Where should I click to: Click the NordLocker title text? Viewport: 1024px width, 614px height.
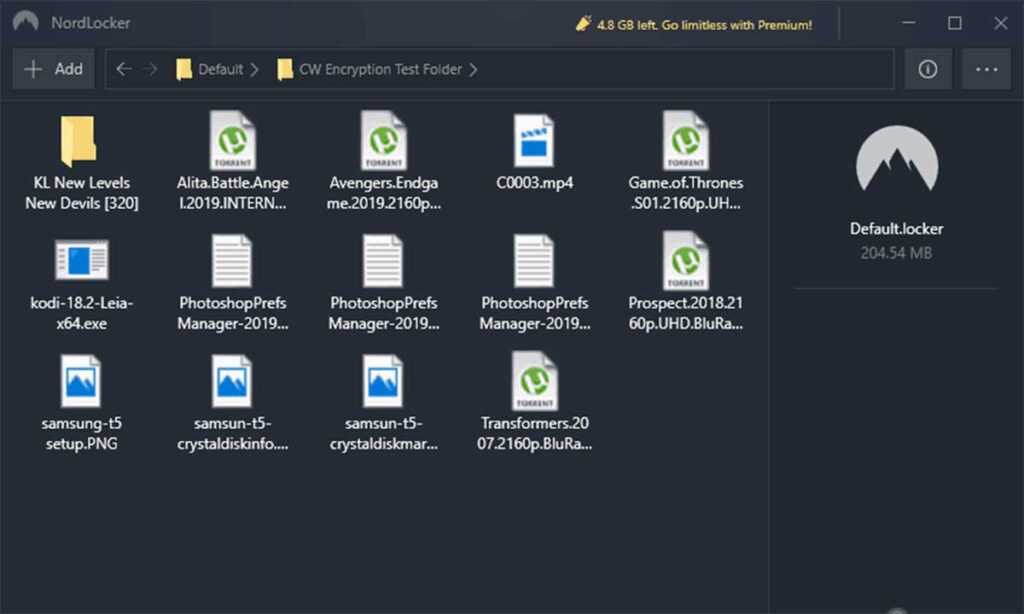click(x=91, y=23)
